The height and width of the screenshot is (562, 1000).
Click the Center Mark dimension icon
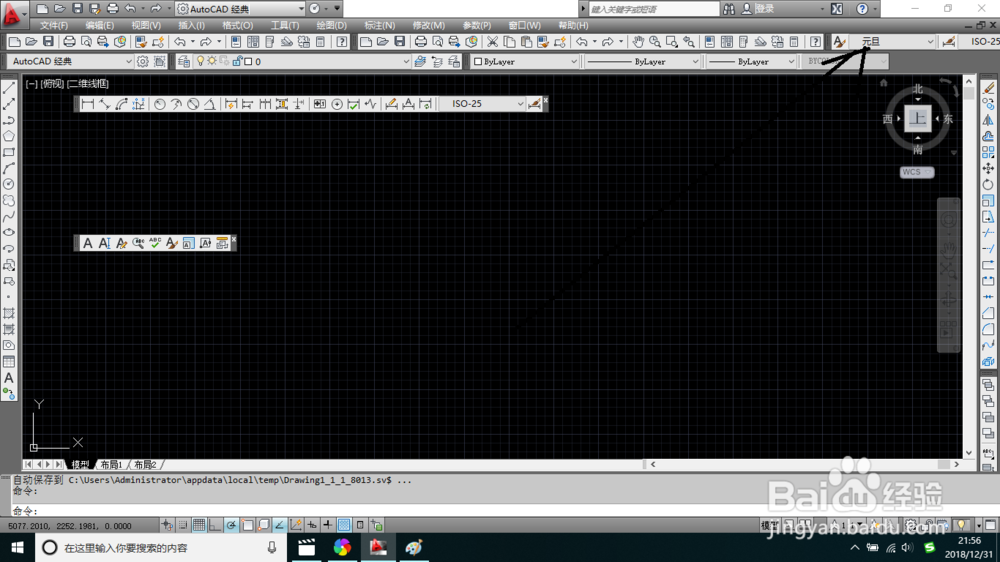coord(337,104)
